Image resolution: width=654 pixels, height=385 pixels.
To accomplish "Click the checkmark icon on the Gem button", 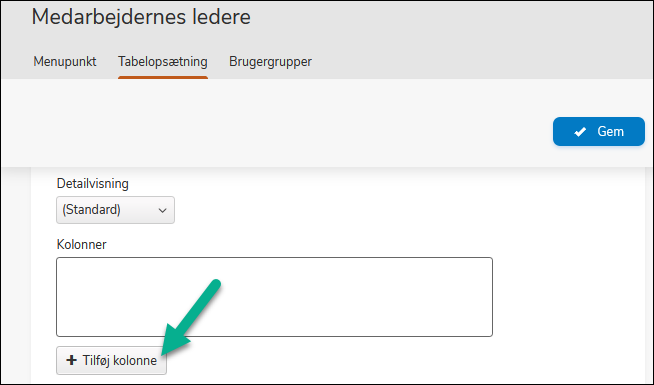I will coord(580,132).
